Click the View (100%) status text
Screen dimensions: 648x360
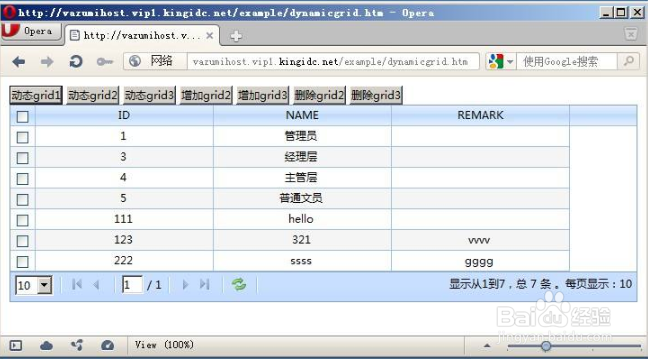coord(164,345)
